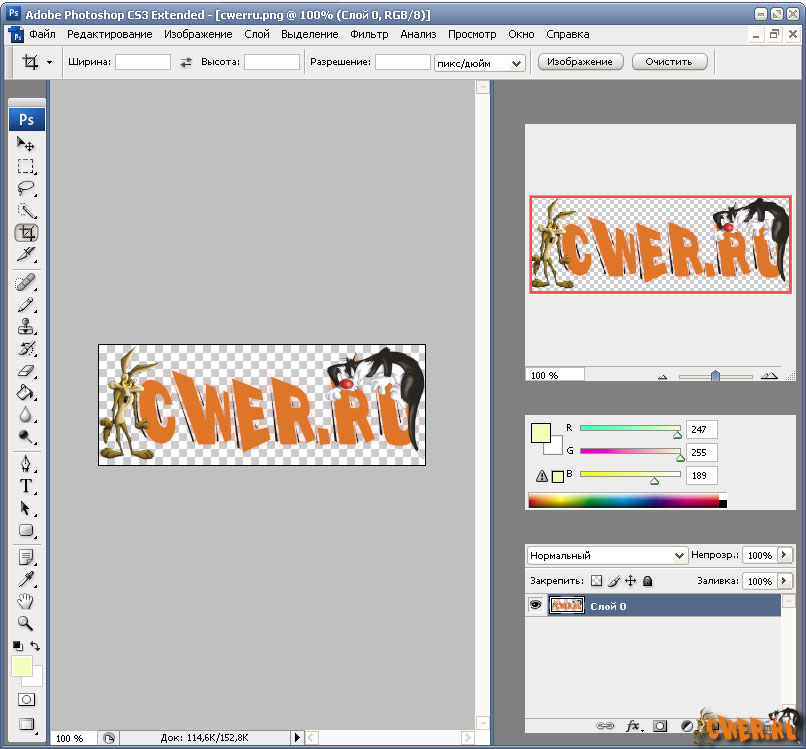806x749 pixels.
Task: Click the Изображение button in options bar
Action: [x=581, y=62]
